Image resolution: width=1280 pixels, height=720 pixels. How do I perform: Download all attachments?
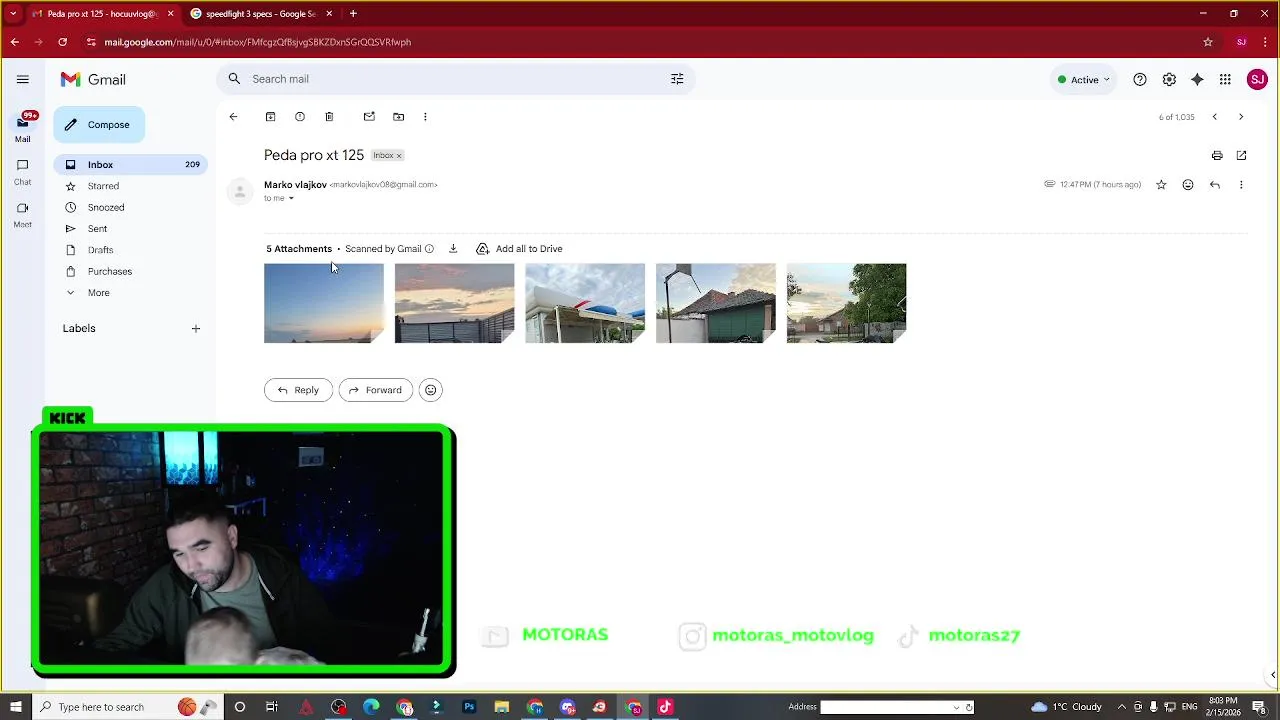coord(453,249)
